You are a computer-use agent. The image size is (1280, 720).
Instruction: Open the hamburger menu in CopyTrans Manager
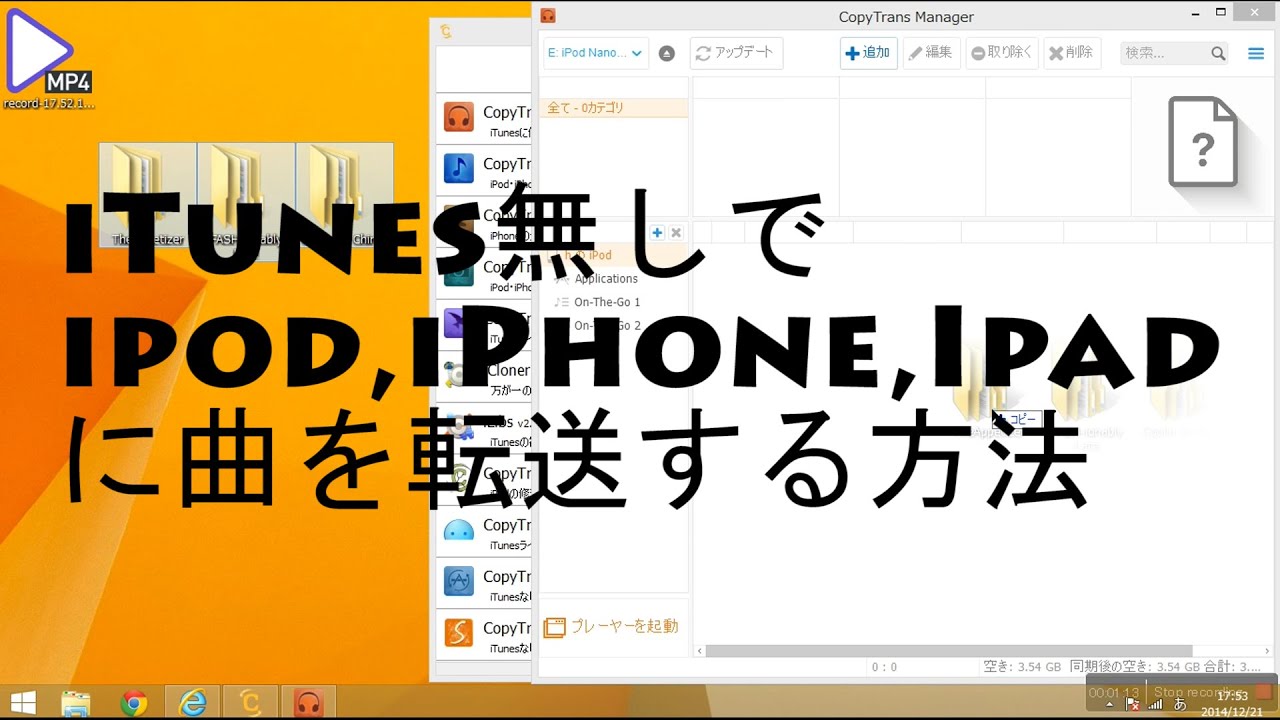pos(1256,54)
